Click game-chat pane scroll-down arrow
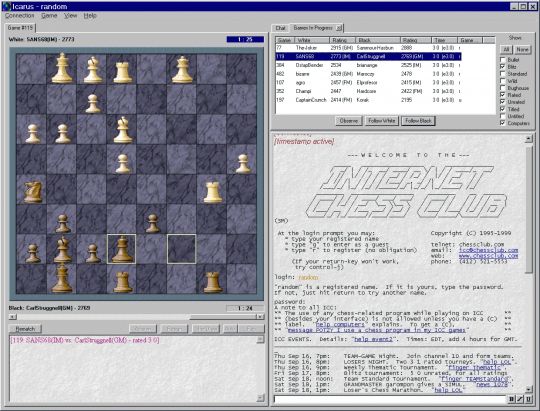Screen dimensions: 540x411 coord(260,398)
